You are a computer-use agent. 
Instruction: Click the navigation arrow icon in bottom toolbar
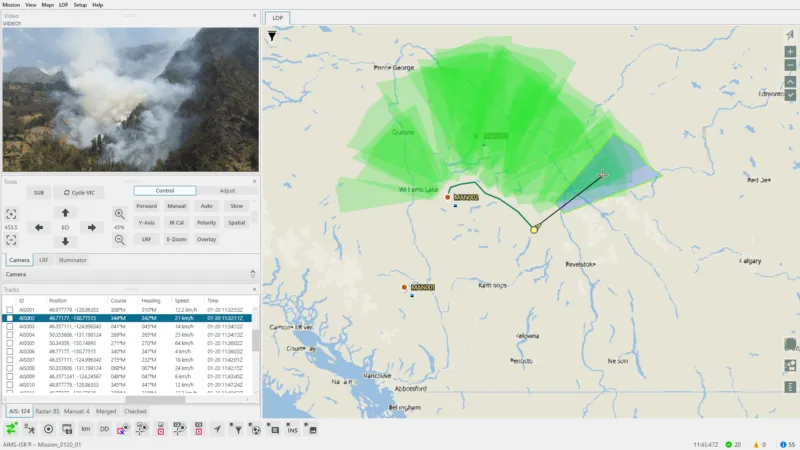point(217,429)
